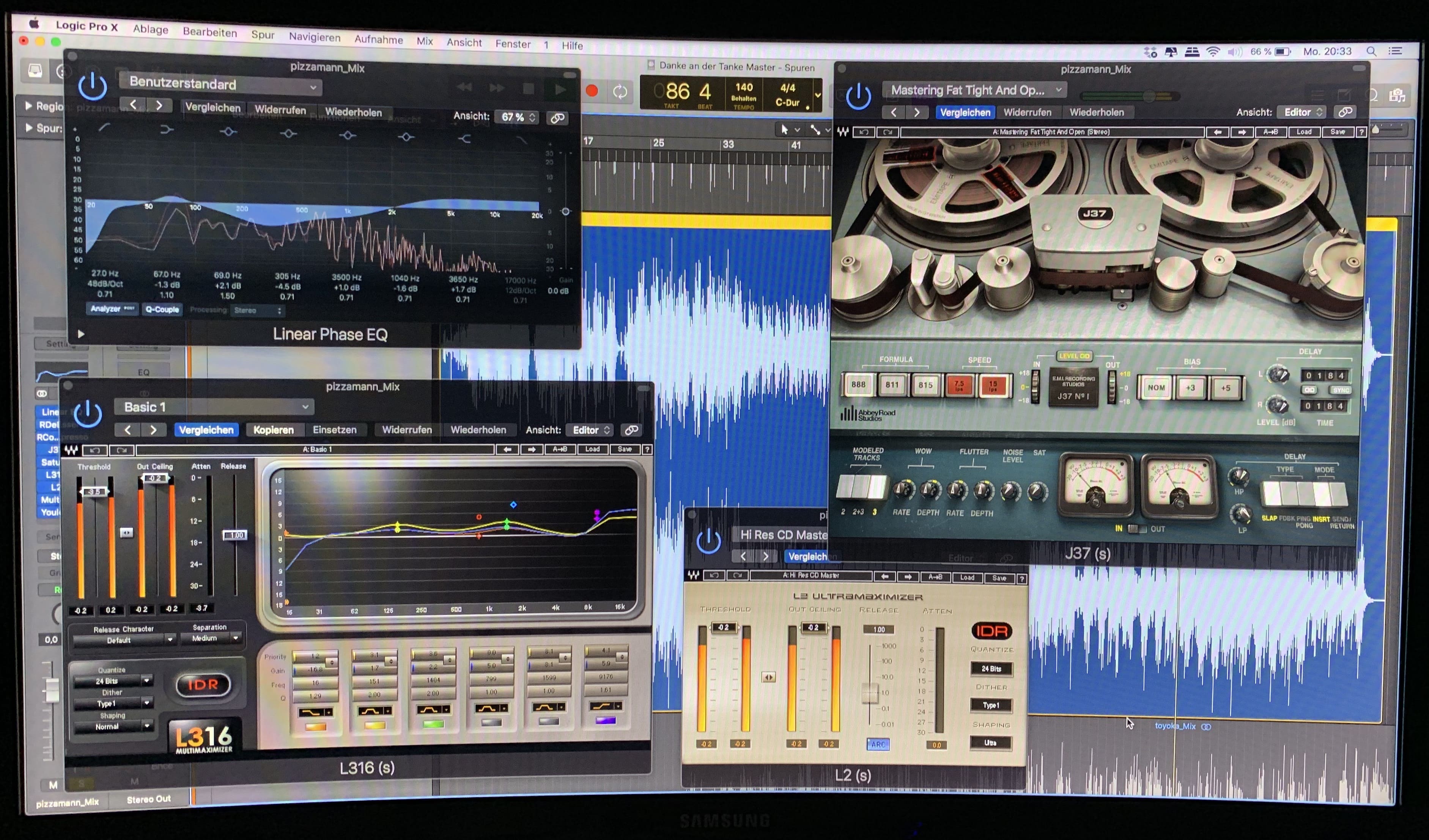Toggle power button of L2 plugin window
Screen dimensions: 1429x840
708,541
